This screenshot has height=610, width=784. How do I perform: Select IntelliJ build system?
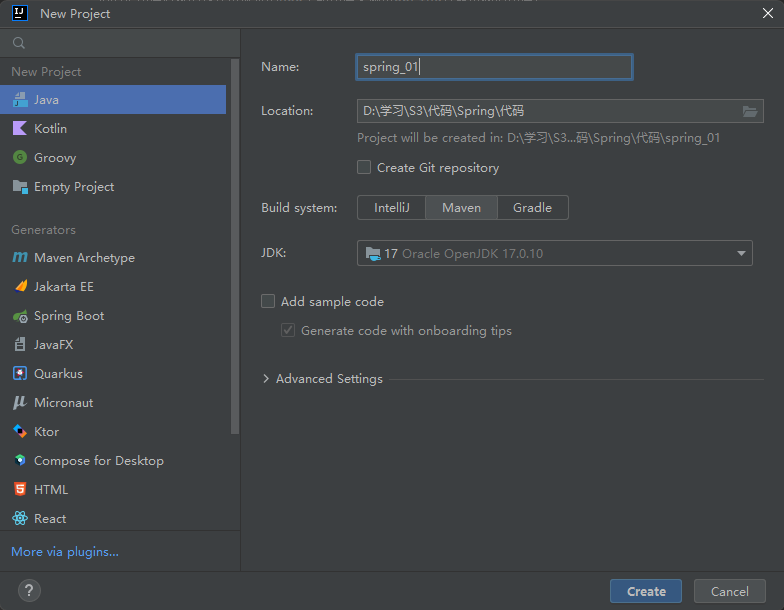coord(392,208)
